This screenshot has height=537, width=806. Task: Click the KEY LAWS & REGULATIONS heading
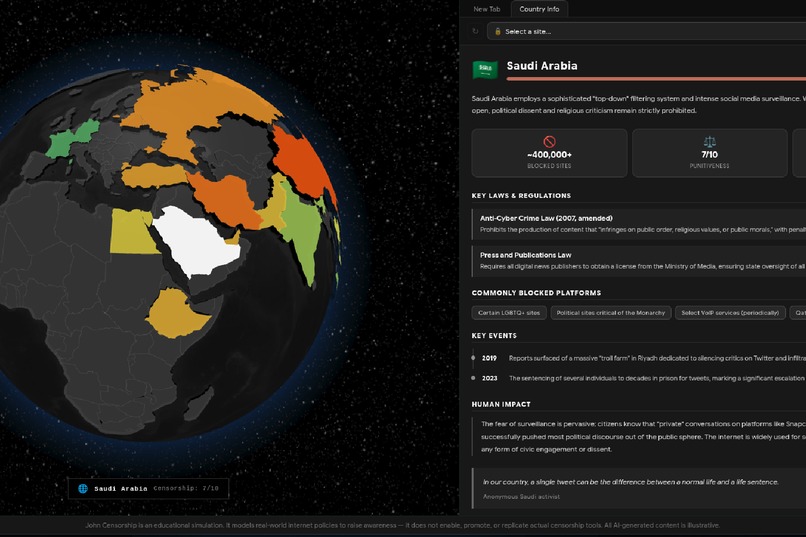pyautogui.click(x=521, y=196)
